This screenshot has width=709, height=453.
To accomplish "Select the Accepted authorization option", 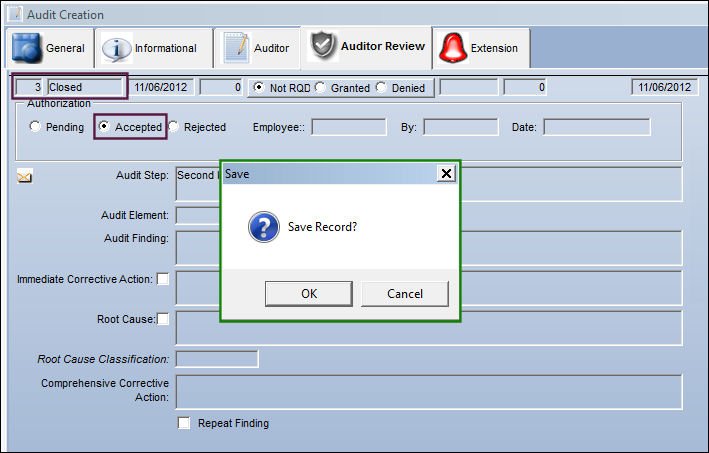I will tap(104, 126).
